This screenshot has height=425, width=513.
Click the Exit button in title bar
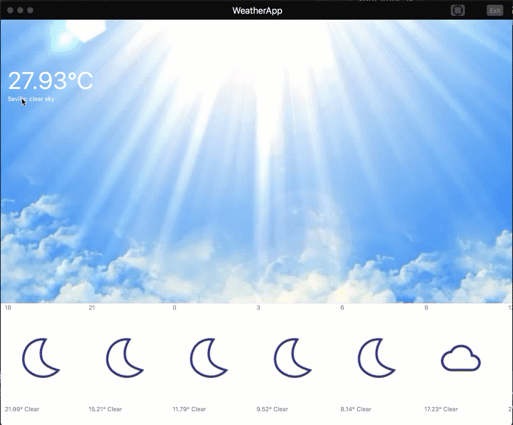pos(495,11)
